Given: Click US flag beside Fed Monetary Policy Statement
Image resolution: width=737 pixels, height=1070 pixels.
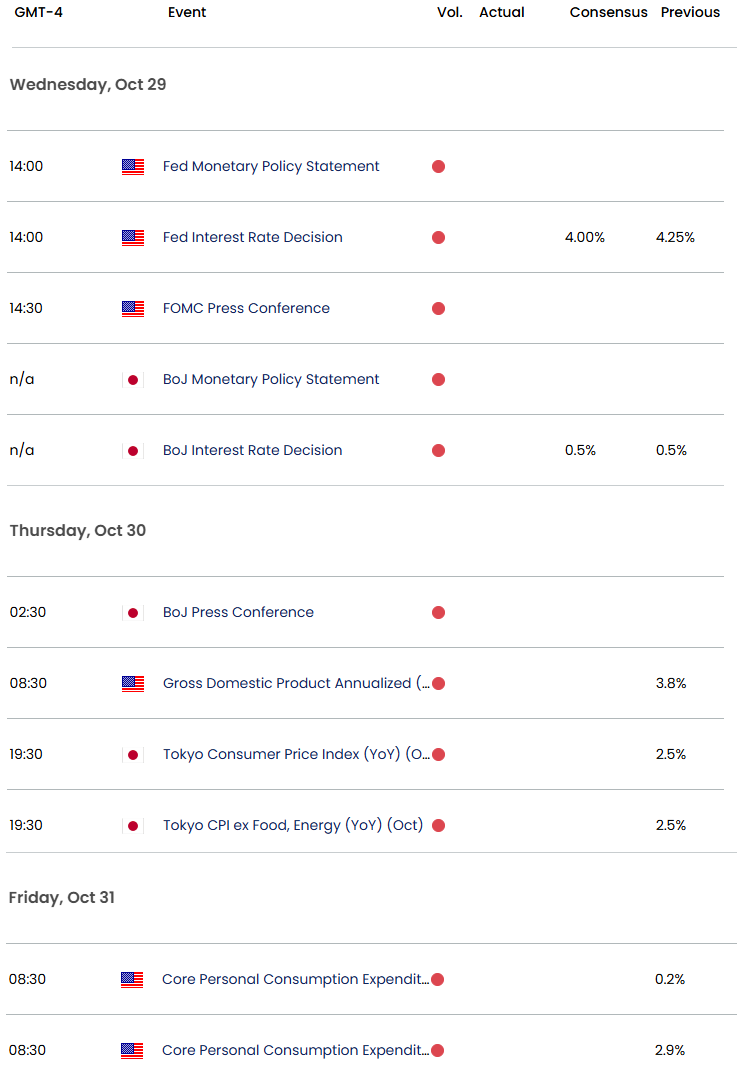Looking at the screenshot, I should tap(133, 167).
